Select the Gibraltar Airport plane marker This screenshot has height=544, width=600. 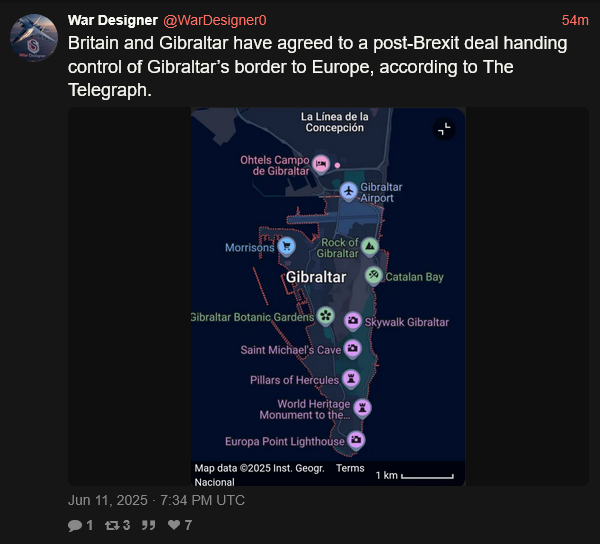[348, 191]
